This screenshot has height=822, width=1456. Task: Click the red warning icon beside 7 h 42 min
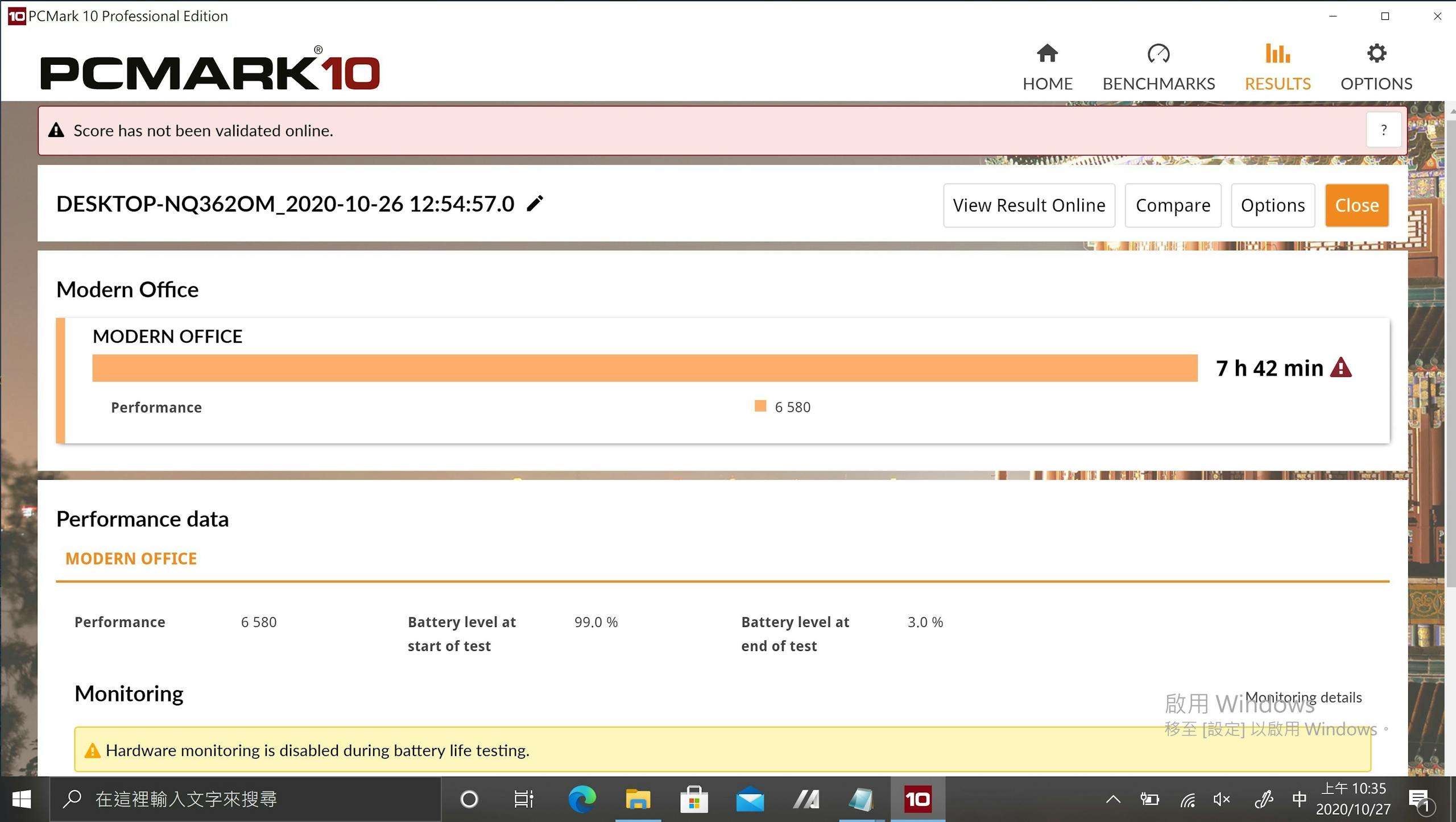(1341, 368)
